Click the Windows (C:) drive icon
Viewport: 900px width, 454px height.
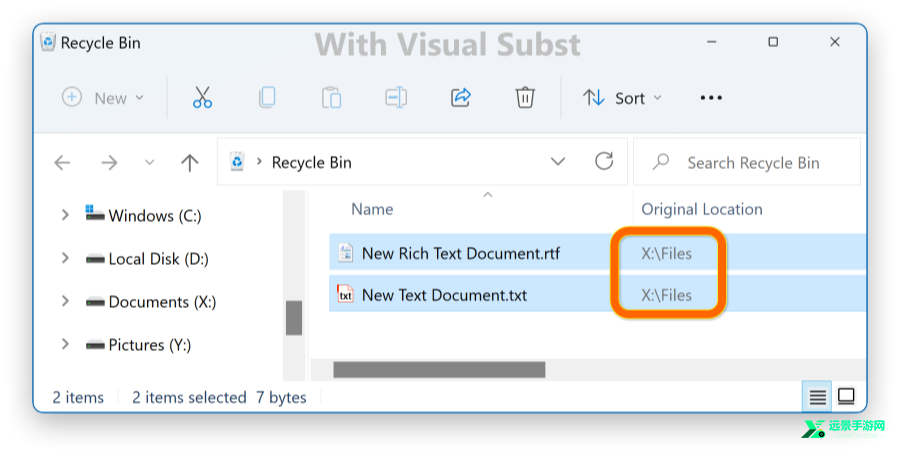95,213
